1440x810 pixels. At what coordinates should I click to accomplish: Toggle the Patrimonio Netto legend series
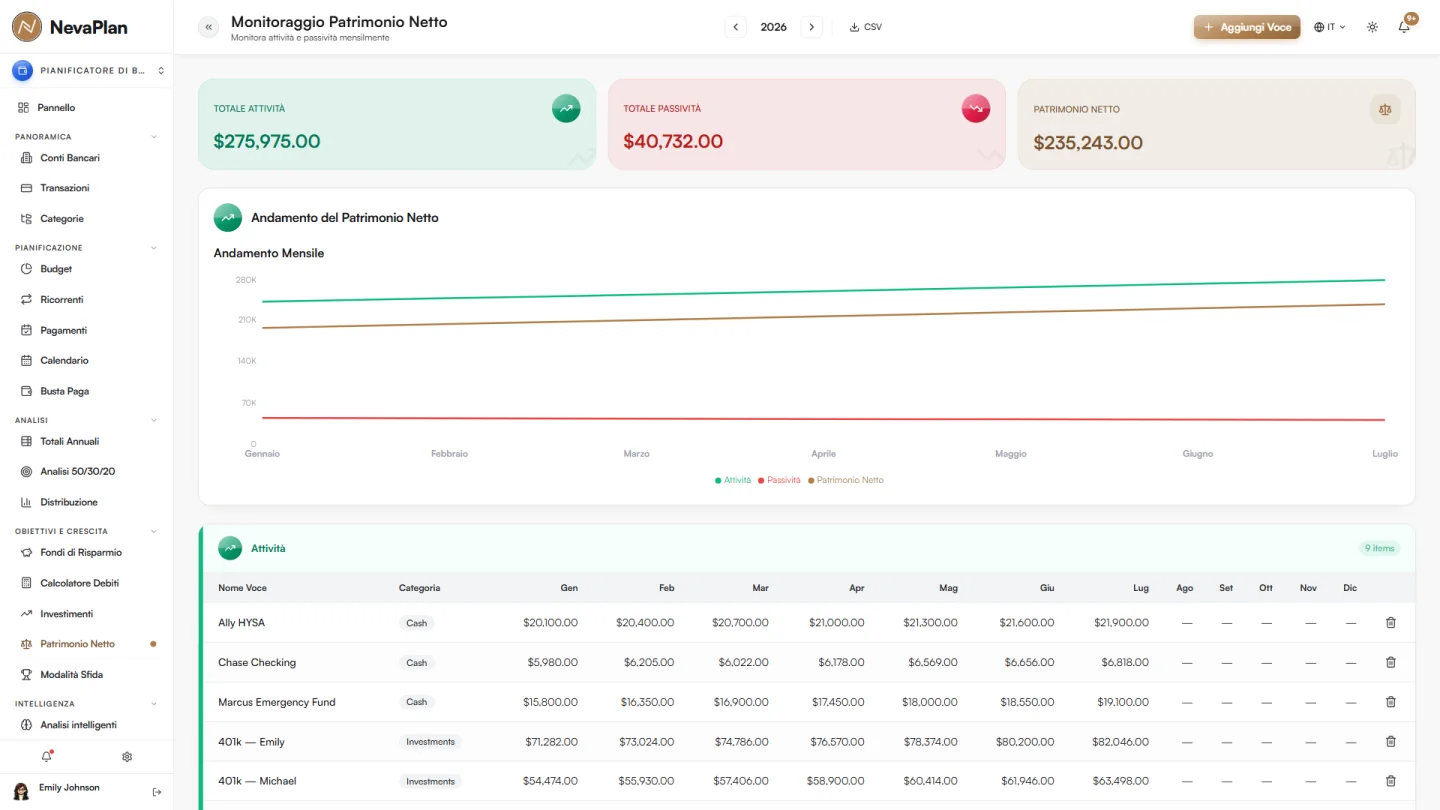coord(846,480)
